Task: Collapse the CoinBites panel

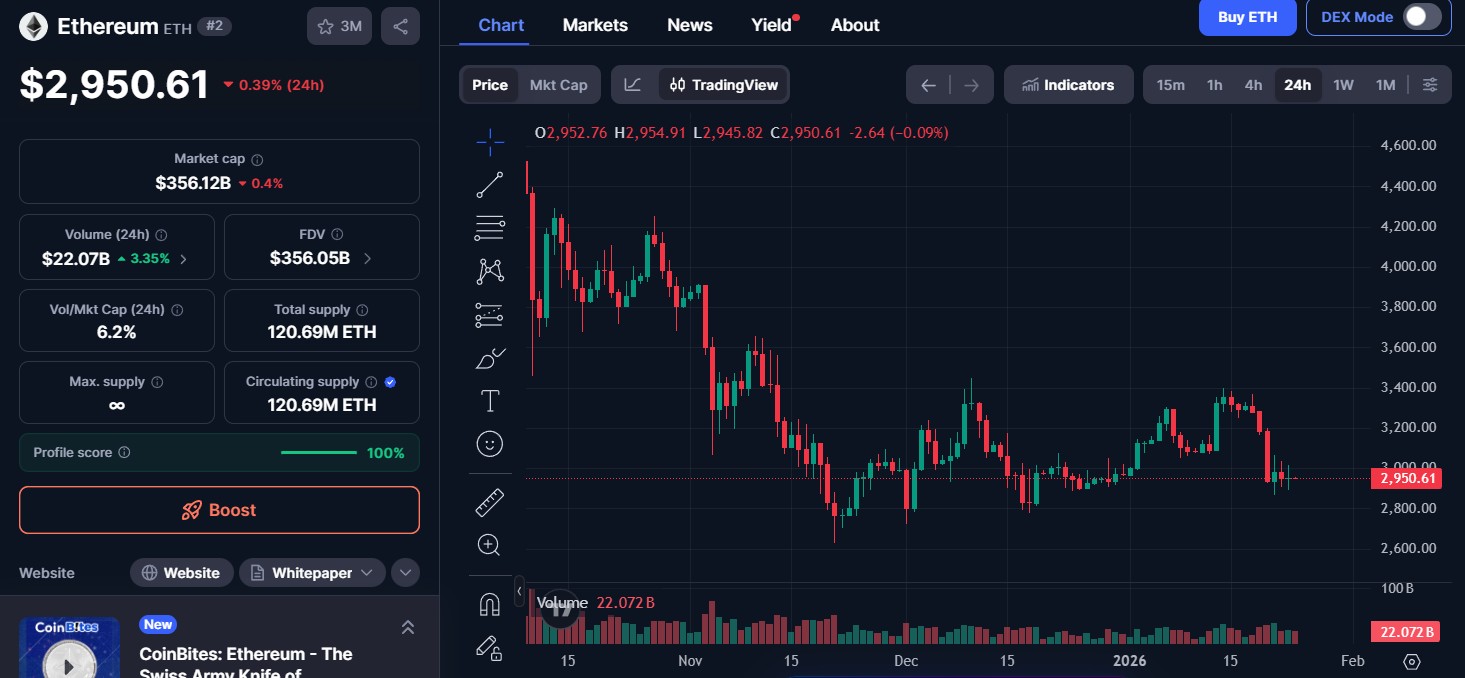Action: 408,627
